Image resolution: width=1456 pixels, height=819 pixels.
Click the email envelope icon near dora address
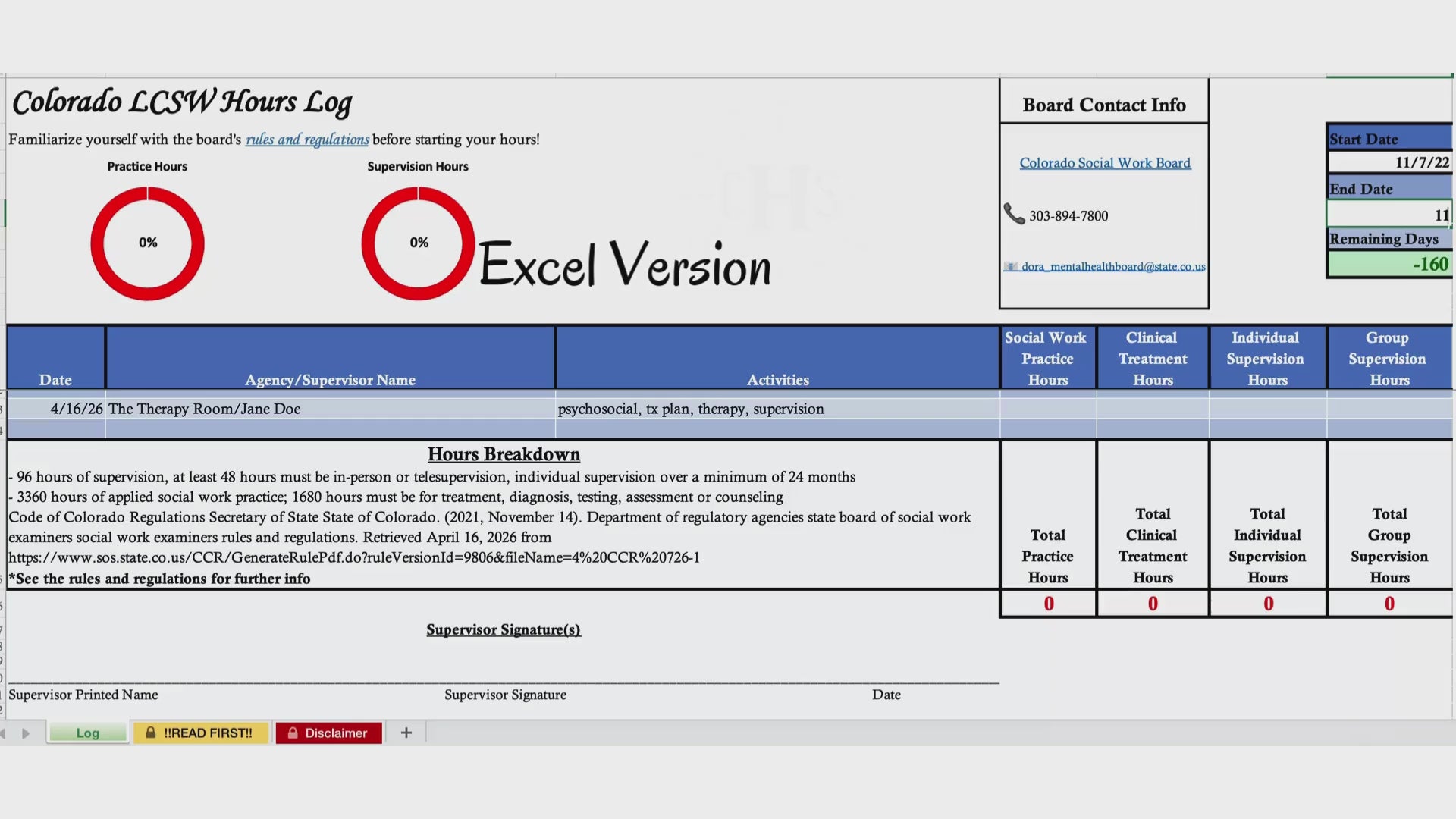[x=1010, y=267]
